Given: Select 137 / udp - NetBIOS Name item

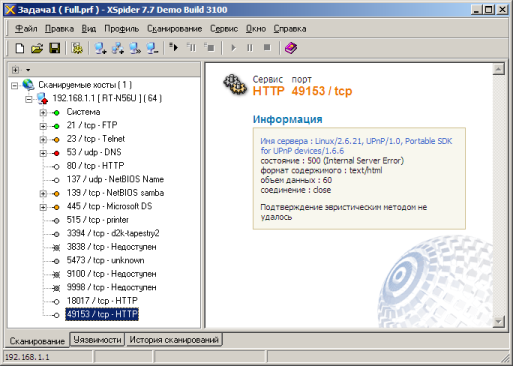Looking at the screenshot, I should coord(115,179).
